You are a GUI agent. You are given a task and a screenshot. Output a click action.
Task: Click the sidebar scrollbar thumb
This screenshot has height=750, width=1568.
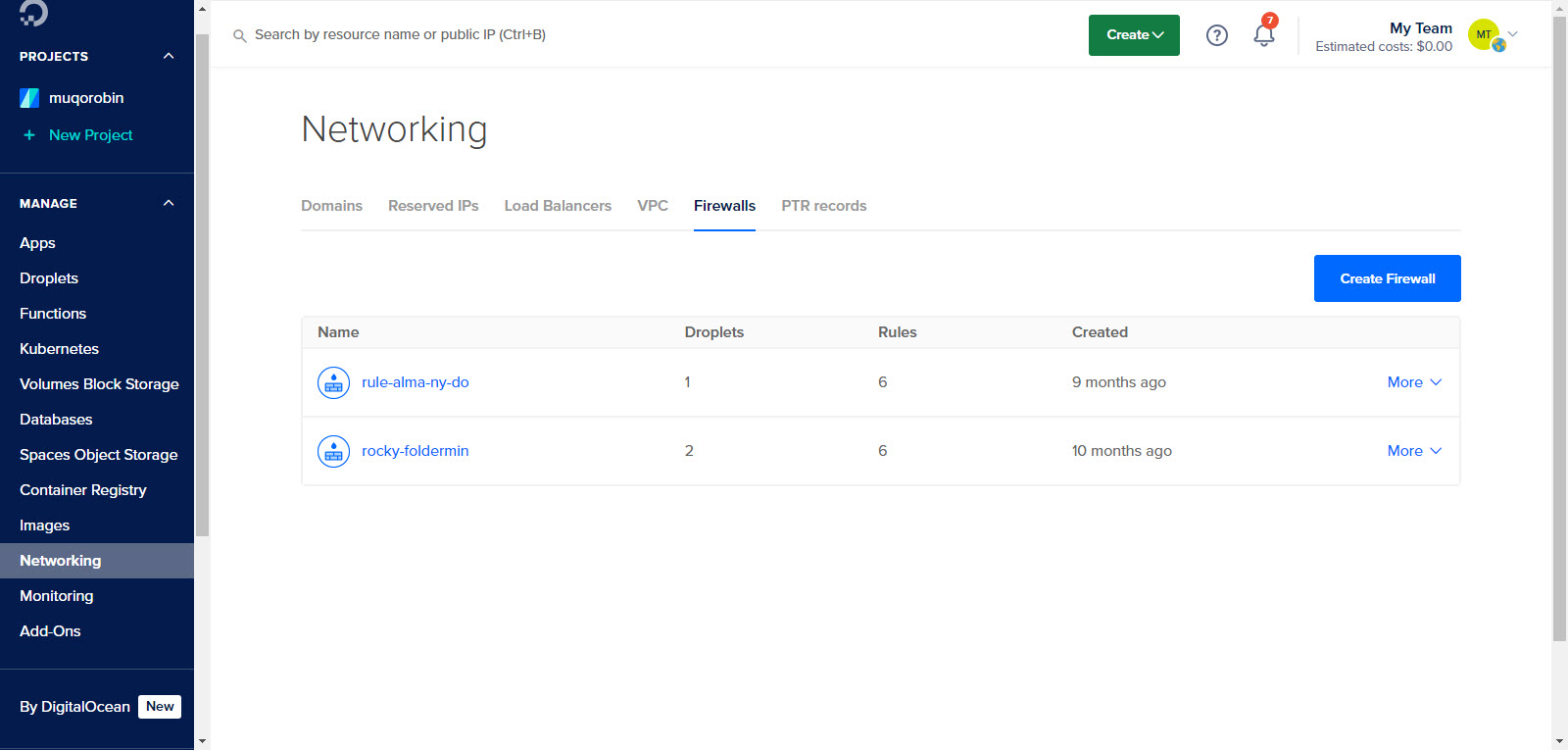coord(202,284)
